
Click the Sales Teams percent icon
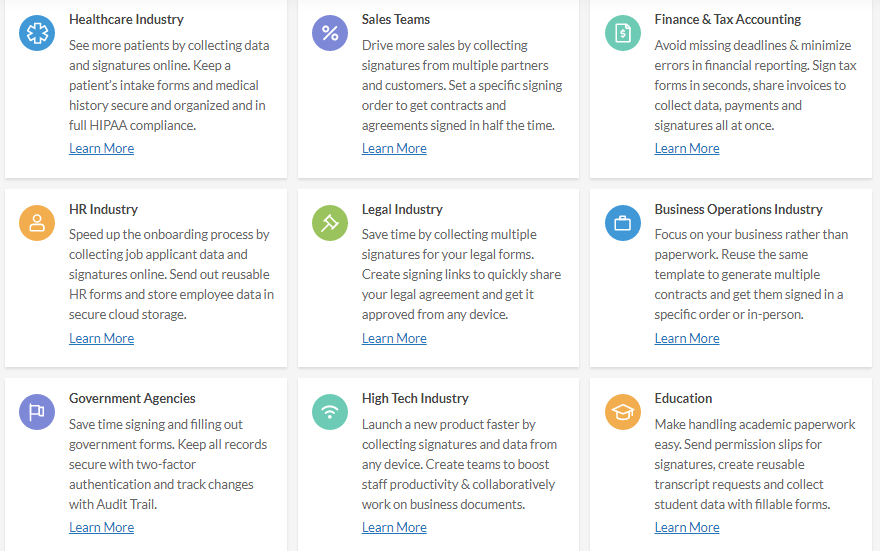coord(330,33)
